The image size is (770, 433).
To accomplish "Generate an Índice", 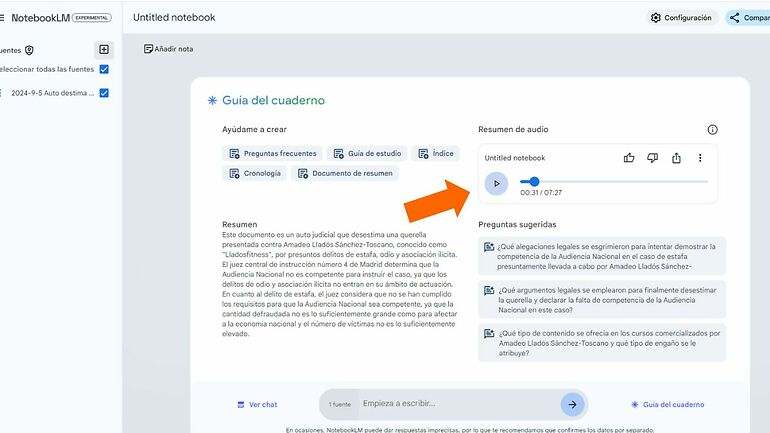I will [x=436, y=153].
